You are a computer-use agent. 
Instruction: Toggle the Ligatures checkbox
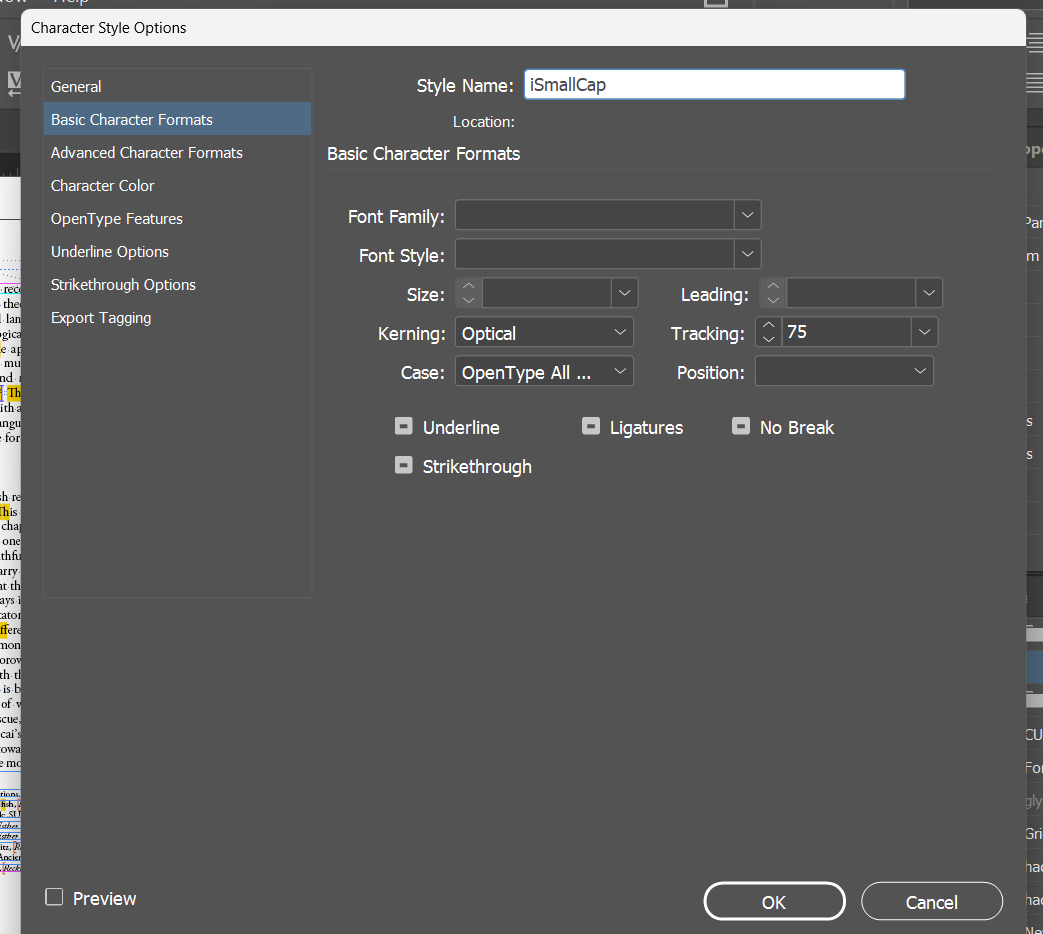590,425
